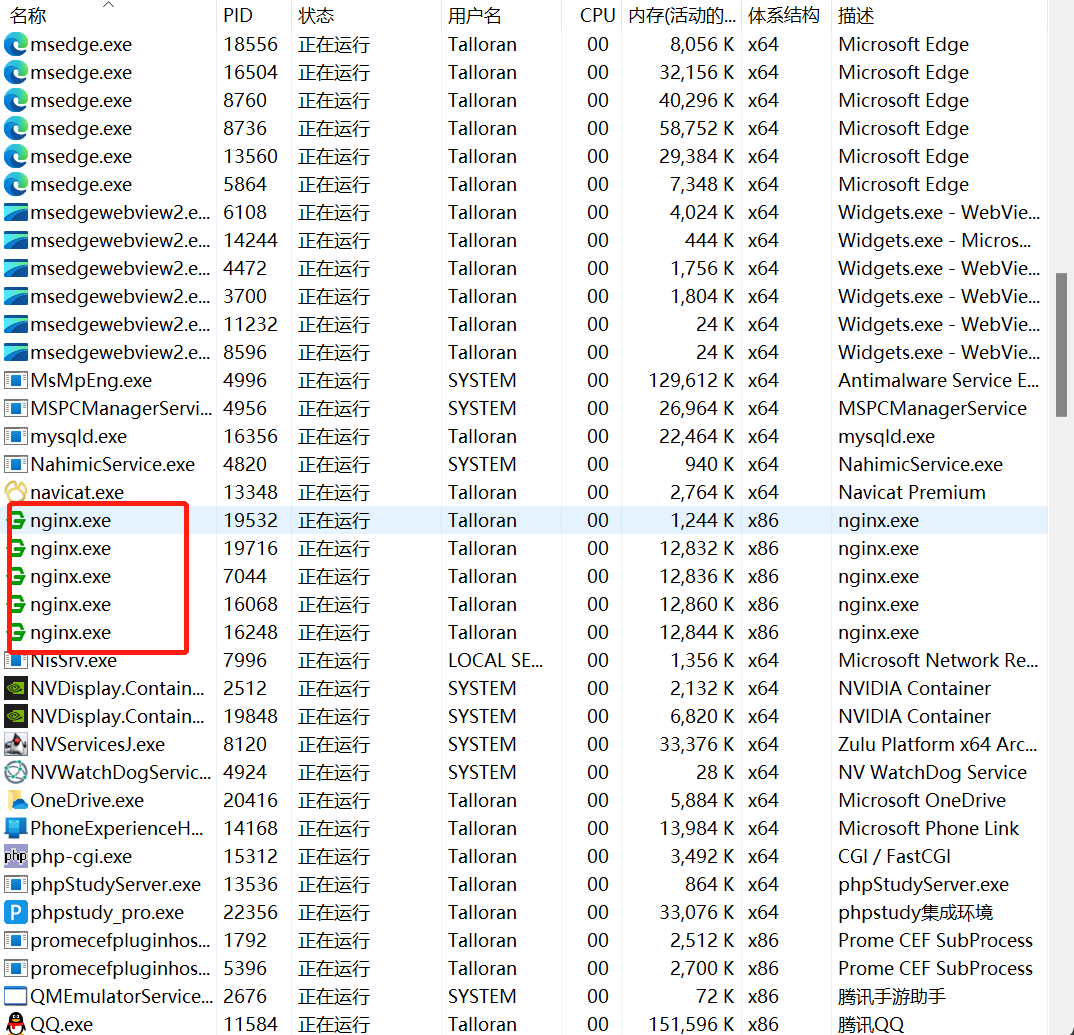Select the msedge.exe icon of PID 5864

(16, 184)
